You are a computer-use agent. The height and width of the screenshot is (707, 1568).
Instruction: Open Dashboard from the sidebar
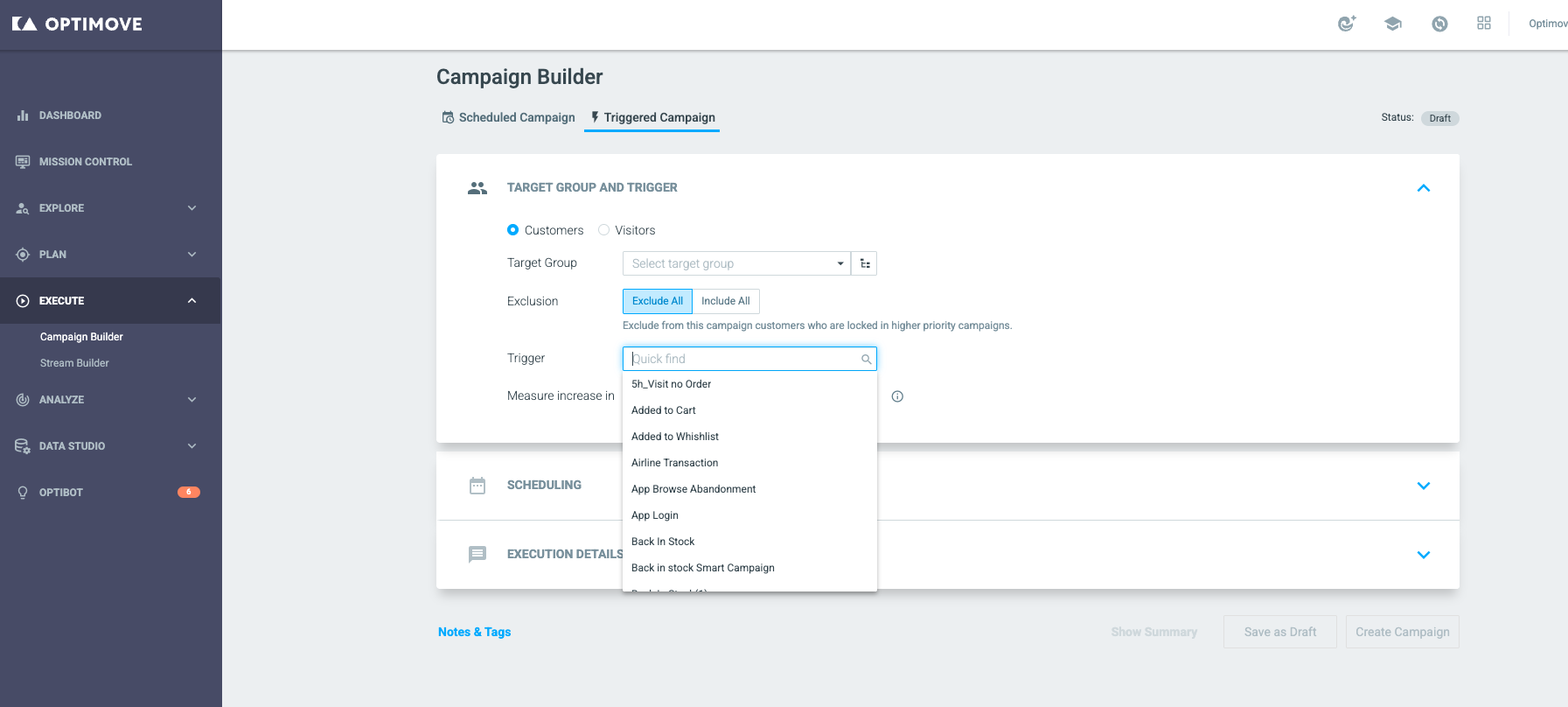[x=70, y=115]
